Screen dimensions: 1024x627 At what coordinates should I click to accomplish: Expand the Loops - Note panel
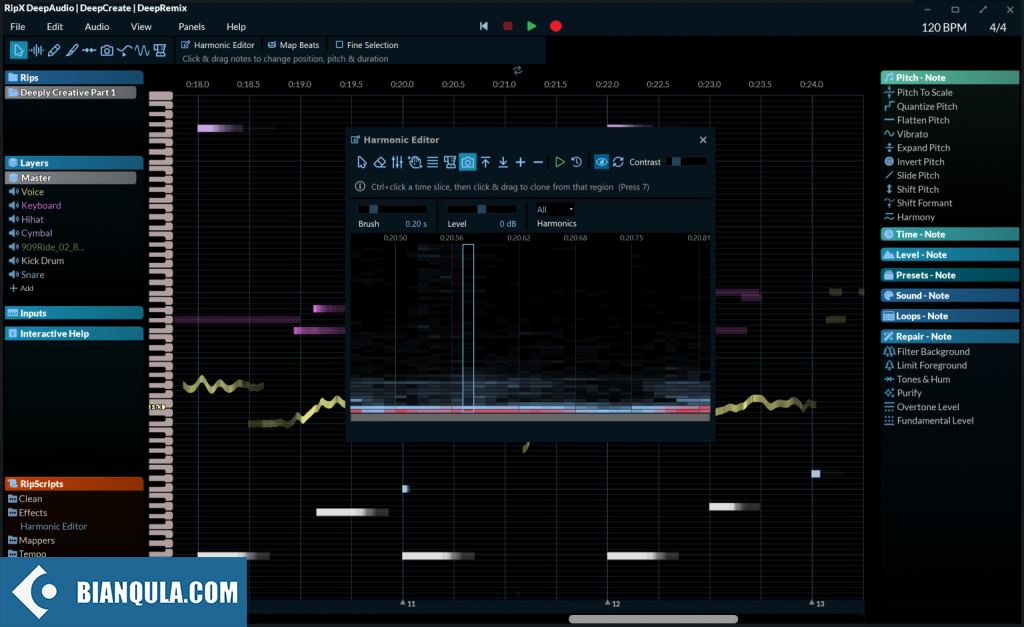[x=950, y=316]
